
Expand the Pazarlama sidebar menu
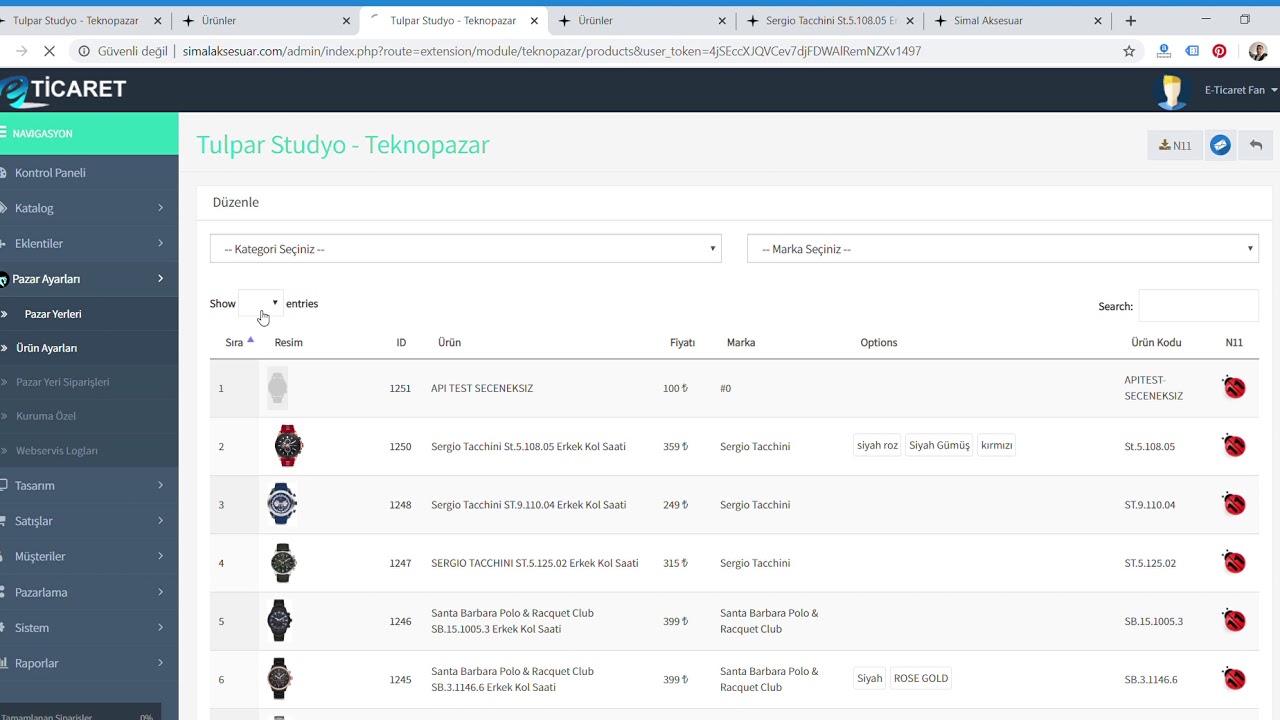click(x=89, y=592)
